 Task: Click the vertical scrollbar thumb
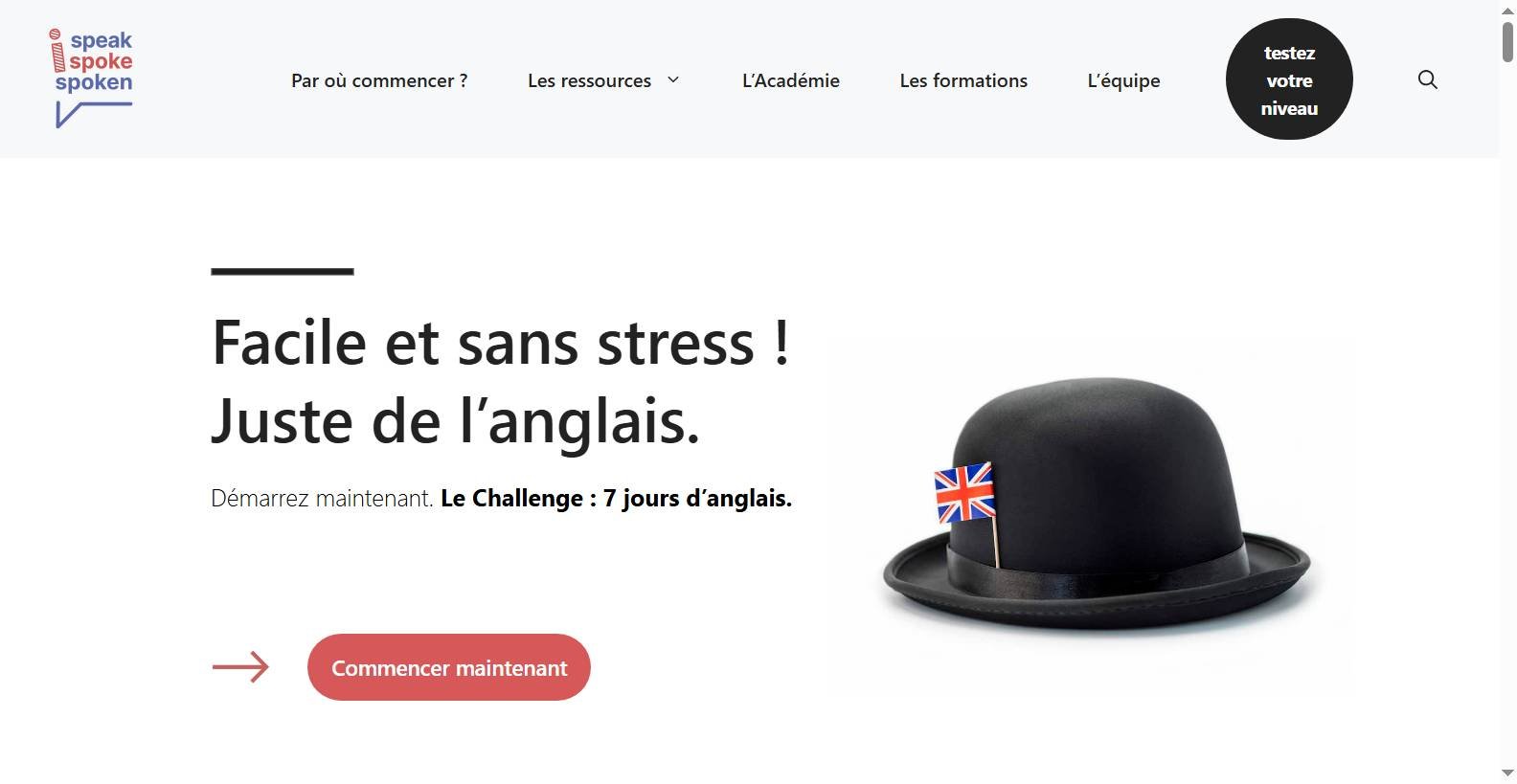tap(1507, 43)
